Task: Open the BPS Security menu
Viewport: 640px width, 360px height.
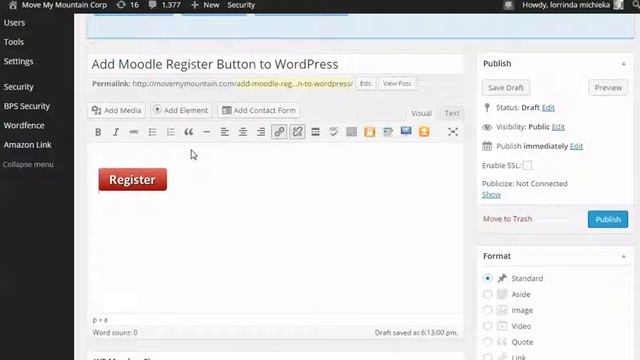Action: [27, 106]
